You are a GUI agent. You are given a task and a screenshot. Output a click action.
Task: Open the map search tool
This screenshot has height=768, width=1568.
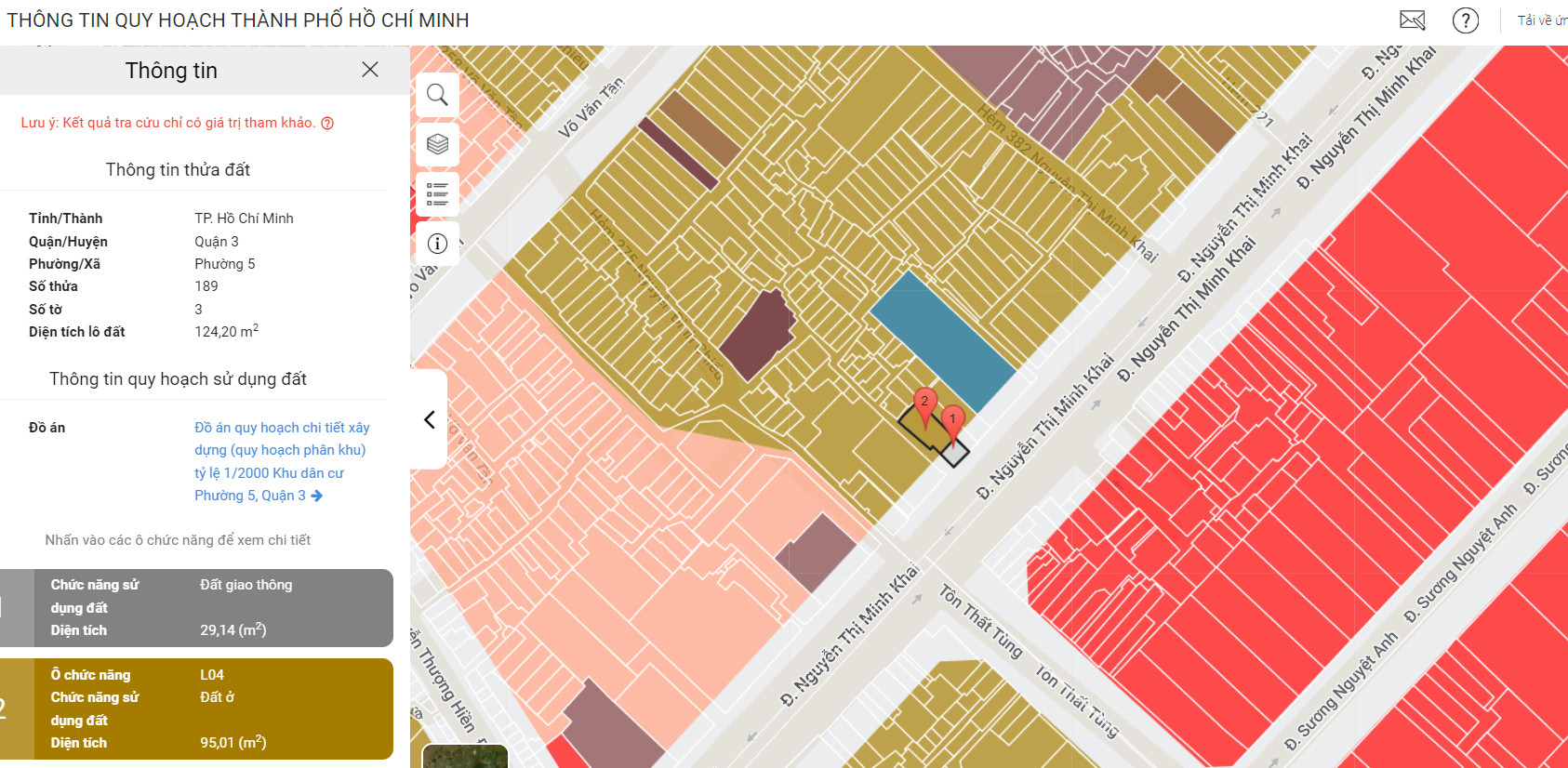click(437, 94)
